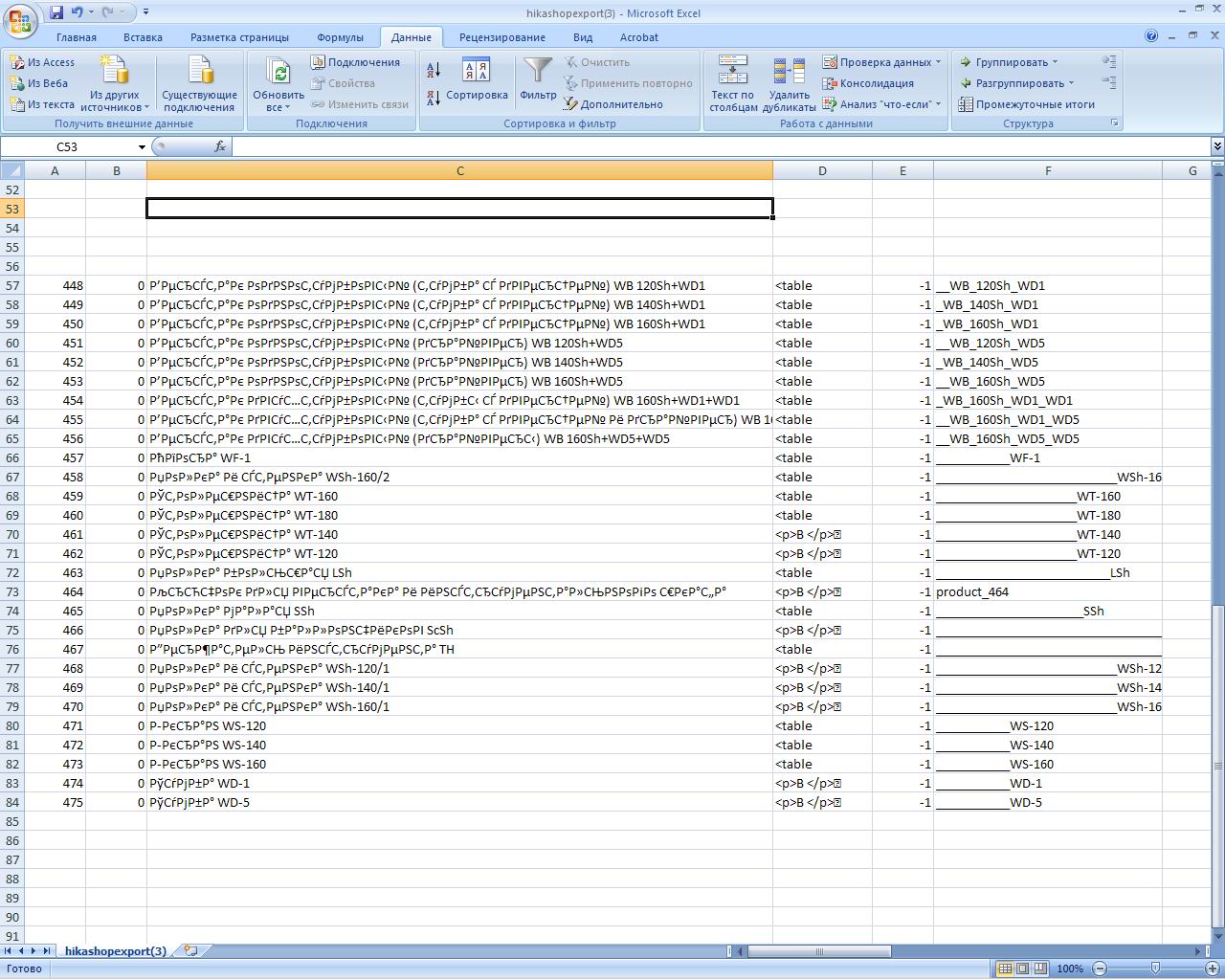
Task: Enable Page Break Preview in status bar
Action: tap(1039, 969)
